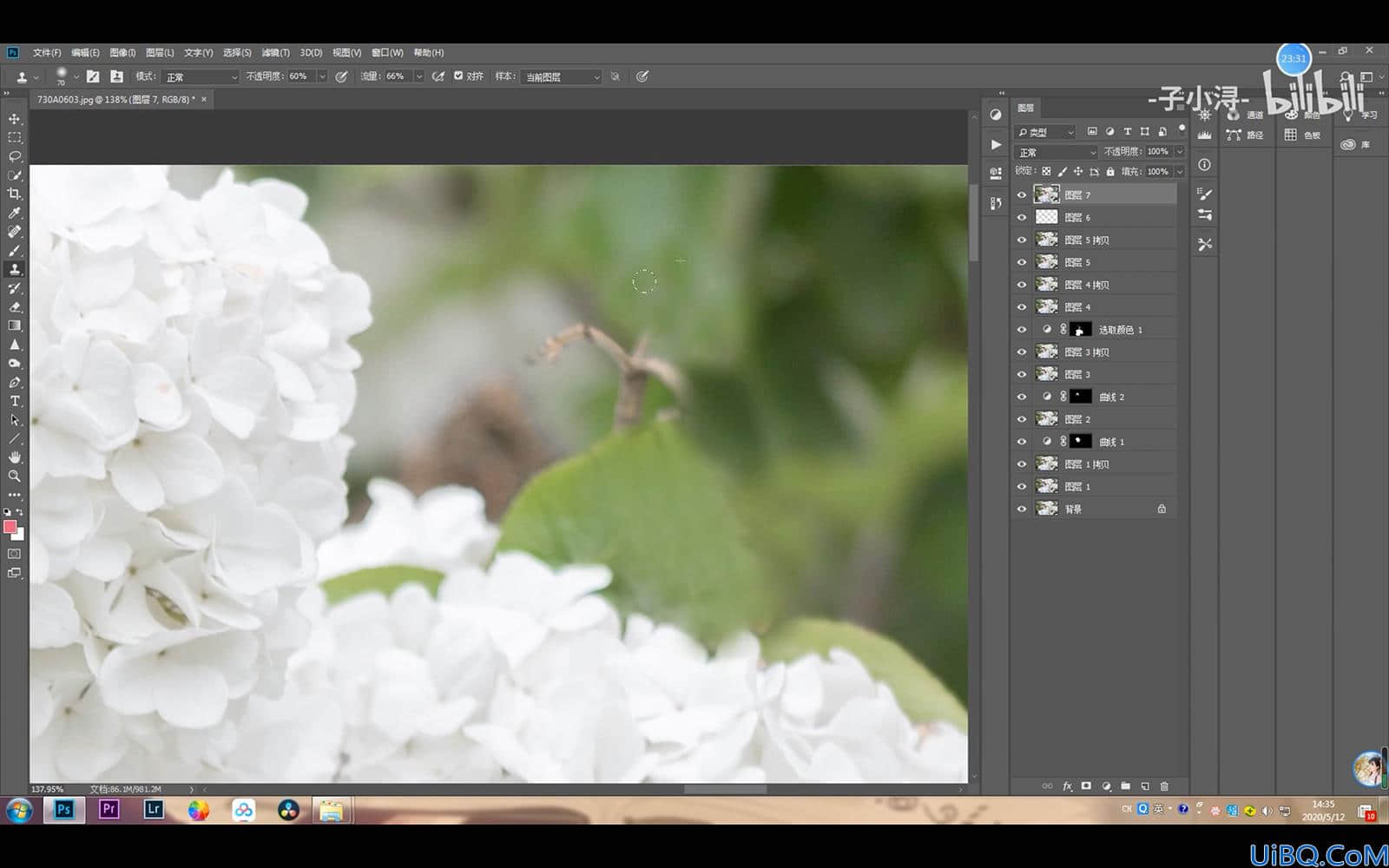Screen dimensions: 1389x868
Task: Select the 图层 4 拷贝 layer thumbnail
Action: point(1047,285)
